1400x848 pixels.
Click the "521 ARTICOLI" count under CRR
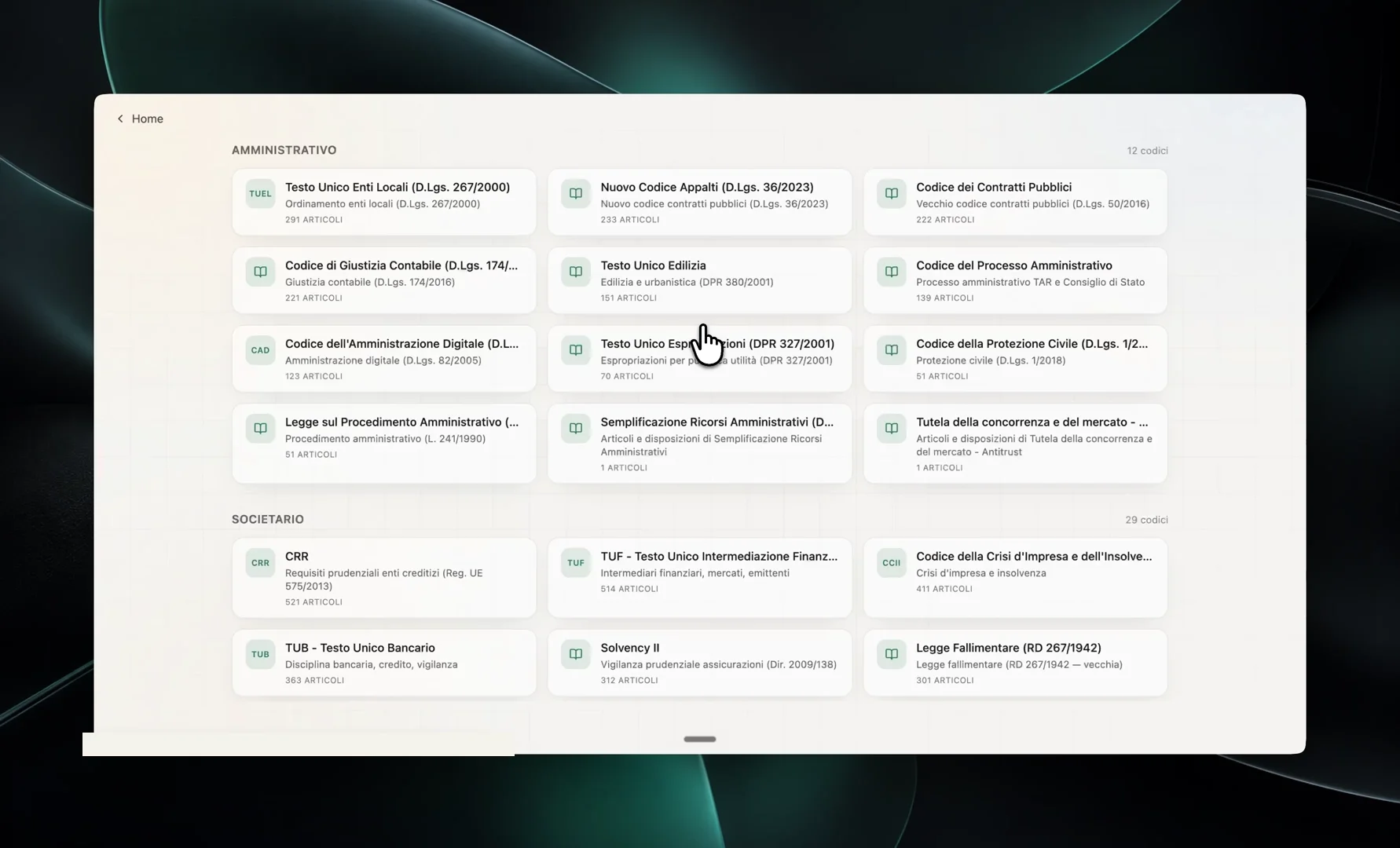(x=313, y=602)
